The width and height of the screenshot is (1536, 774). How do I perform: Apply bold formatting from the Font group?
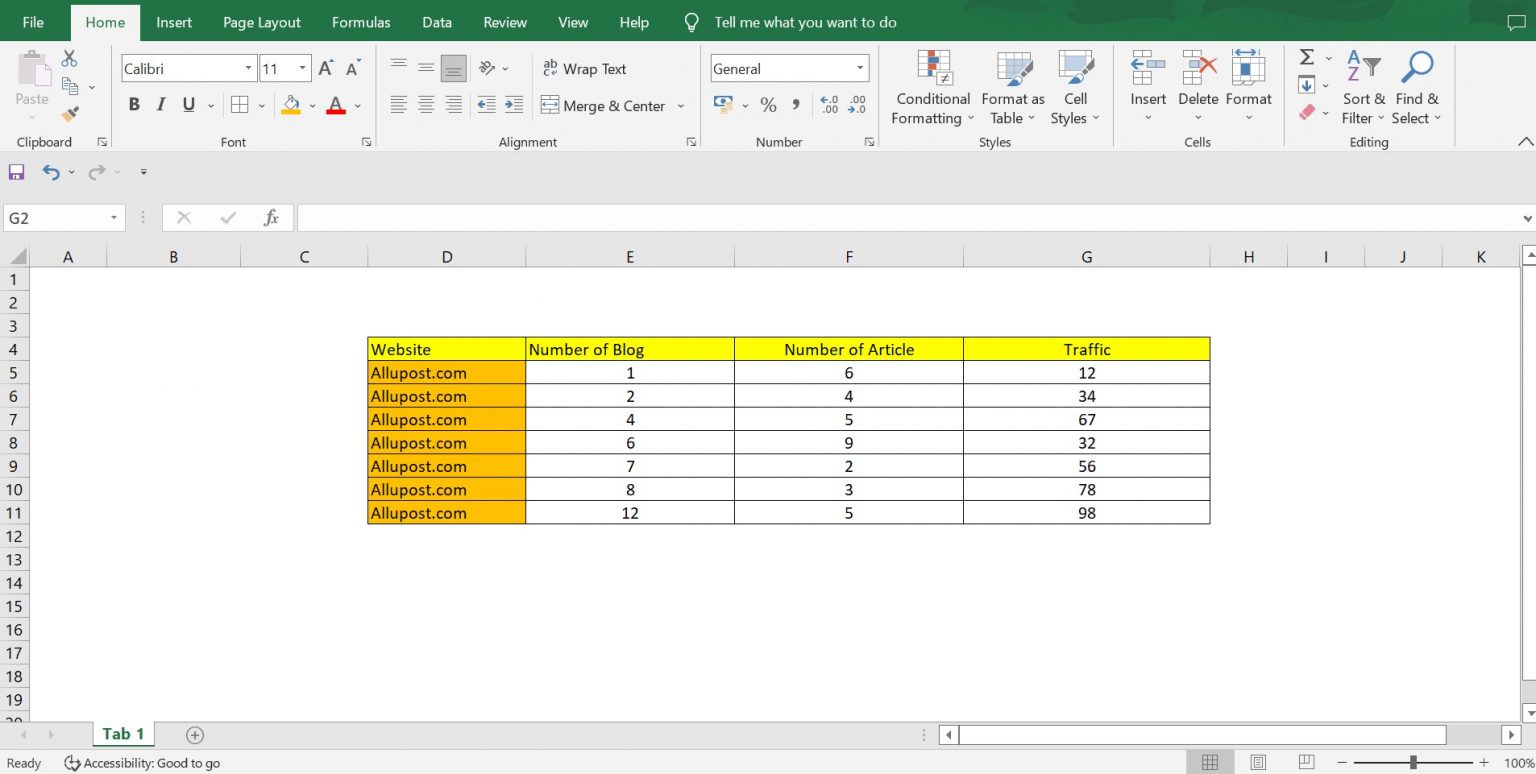point(134,104)
